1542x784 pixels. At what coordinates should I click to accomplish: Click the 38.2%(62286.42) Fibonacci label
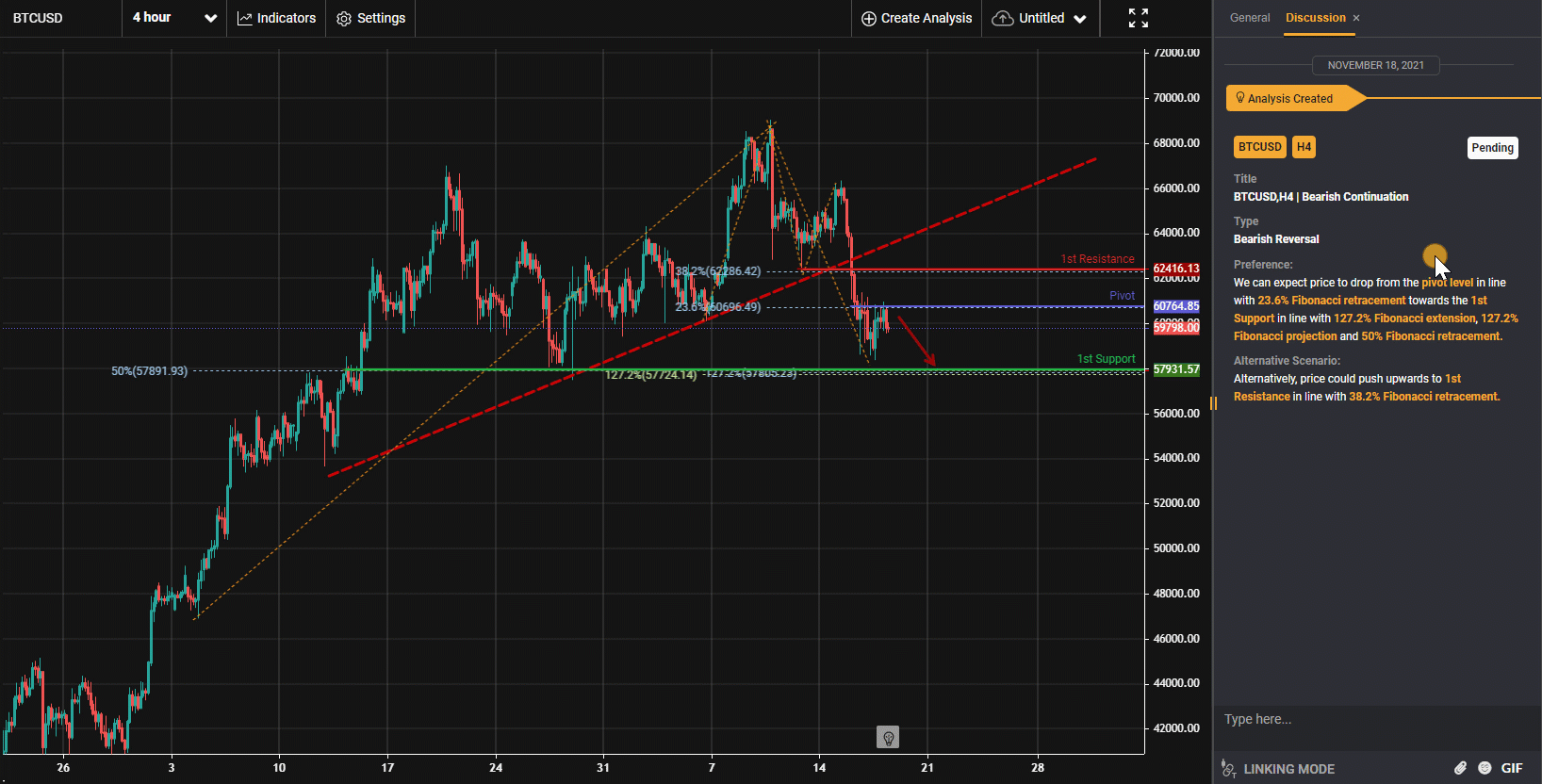tap(718, 271)
